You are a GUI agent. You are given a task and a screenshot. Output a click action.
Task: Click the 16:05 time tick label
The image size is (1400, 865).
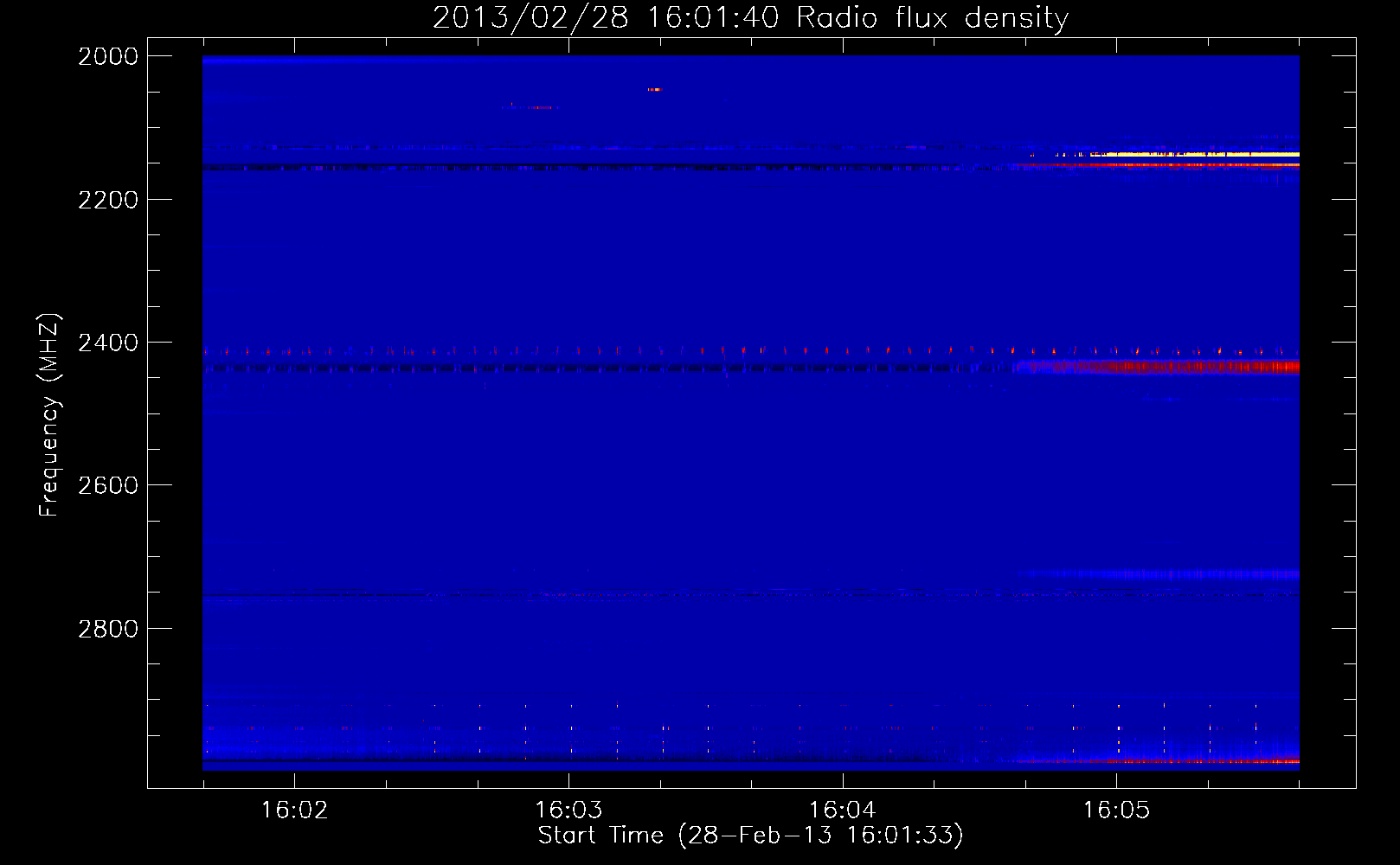click(x=1116, y=810)
